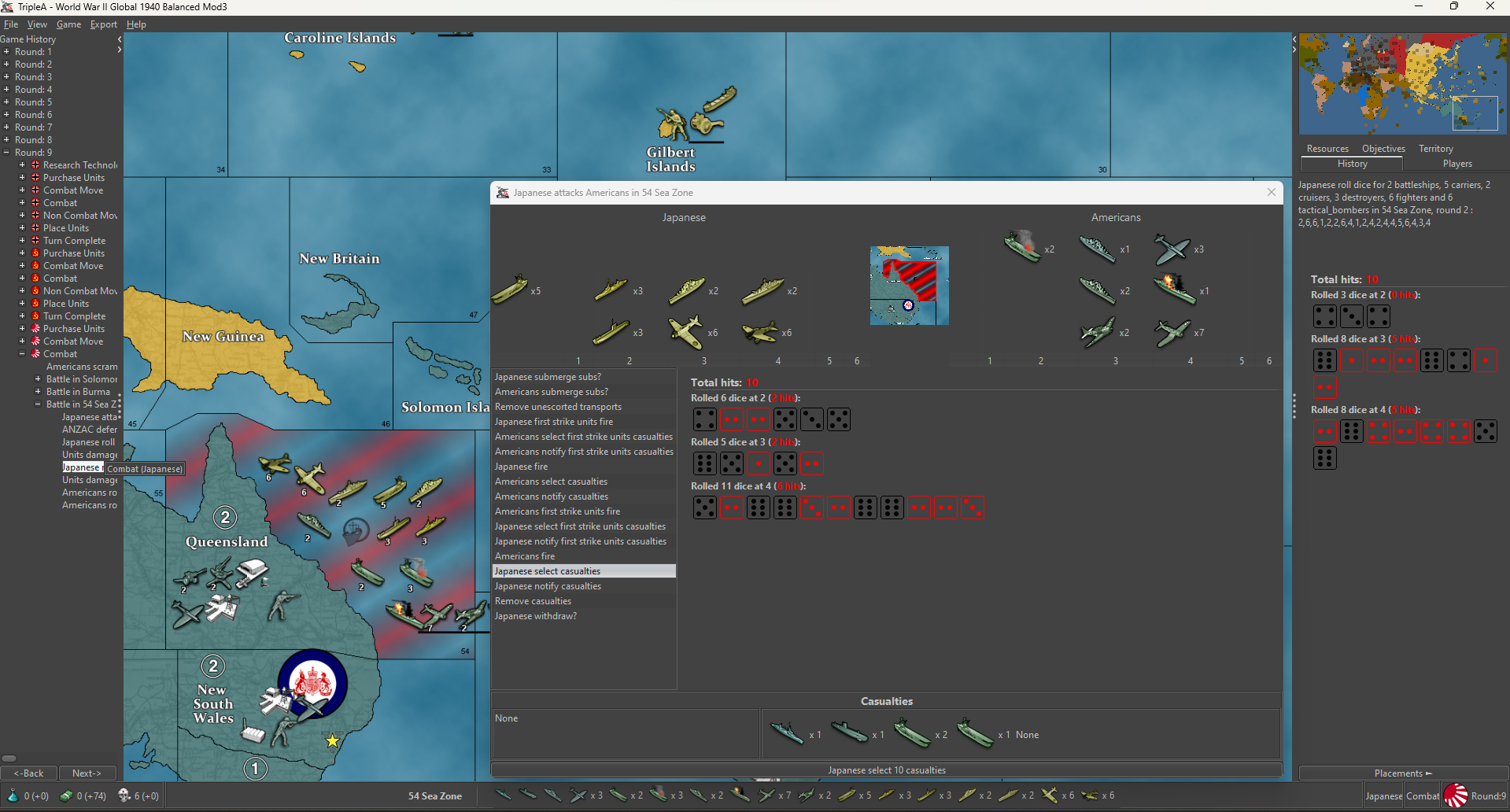The height and width of the screenshot is (812, 1510).
Task: Click the German flag icon beside Research Technology
Action: [35, 164]
